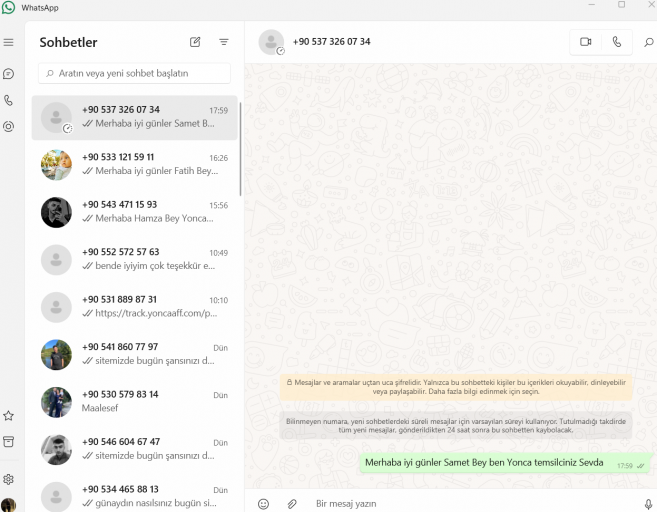The width and height of the screenshot is (657, 512).
Task: Click disappearing timer badge on header avatar
Action: [x=280, y=51]
